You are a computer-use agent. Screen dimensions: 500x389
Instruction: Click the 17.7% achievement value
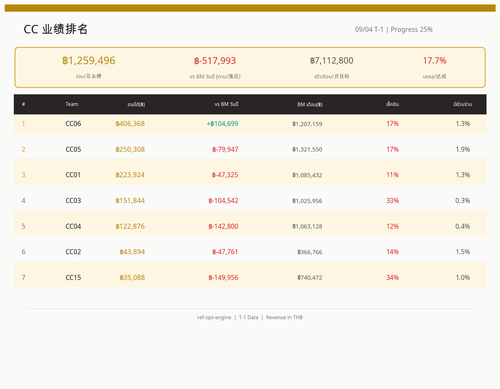(x=434, y=61)
